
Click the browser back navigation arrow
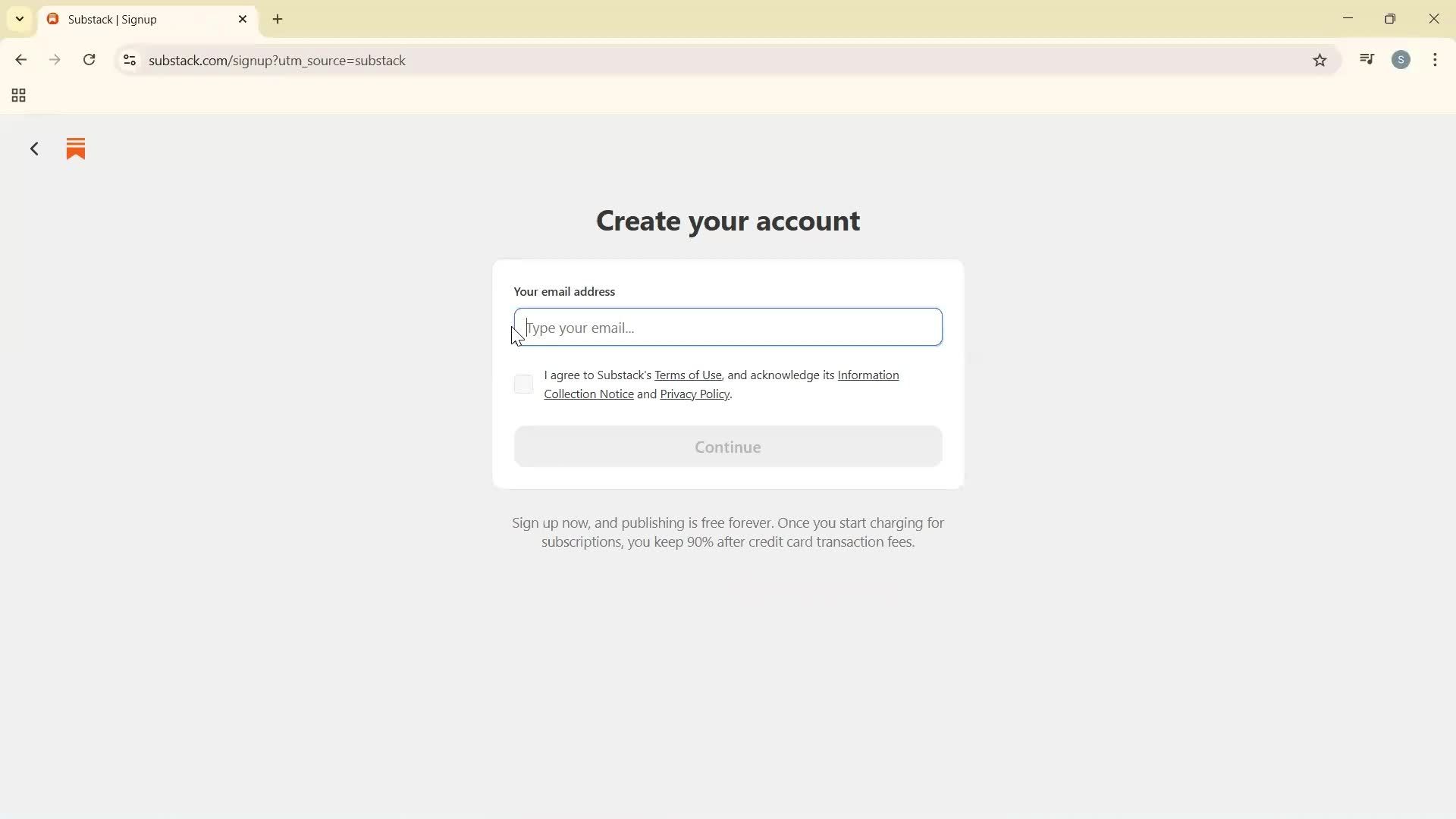tap(20, 59)
